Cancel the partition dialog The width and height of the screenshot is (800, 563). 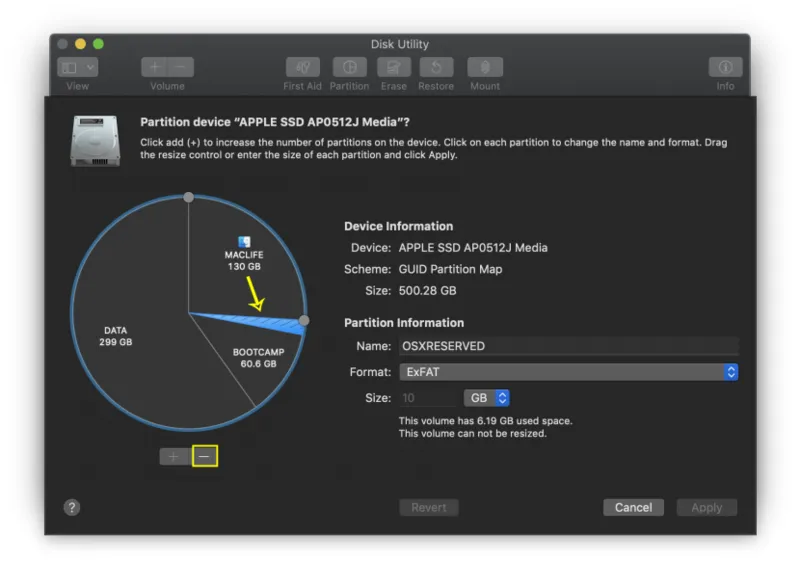(x=633, y=507)
